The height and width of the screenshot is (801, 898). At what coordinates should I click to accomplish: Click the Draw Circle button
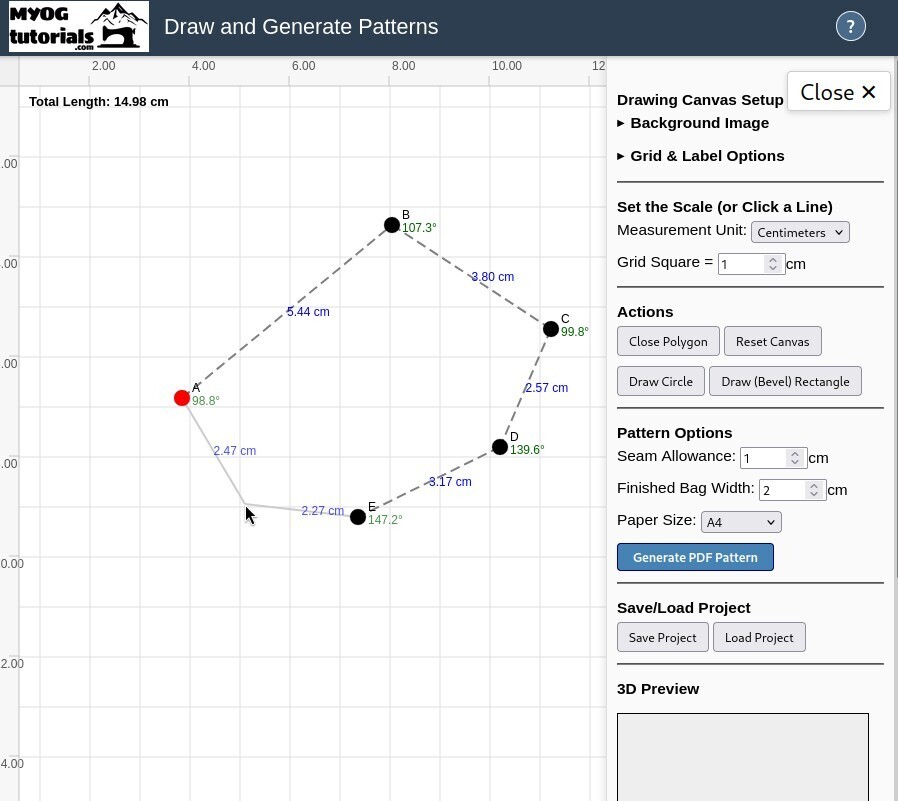click(661, 381)
